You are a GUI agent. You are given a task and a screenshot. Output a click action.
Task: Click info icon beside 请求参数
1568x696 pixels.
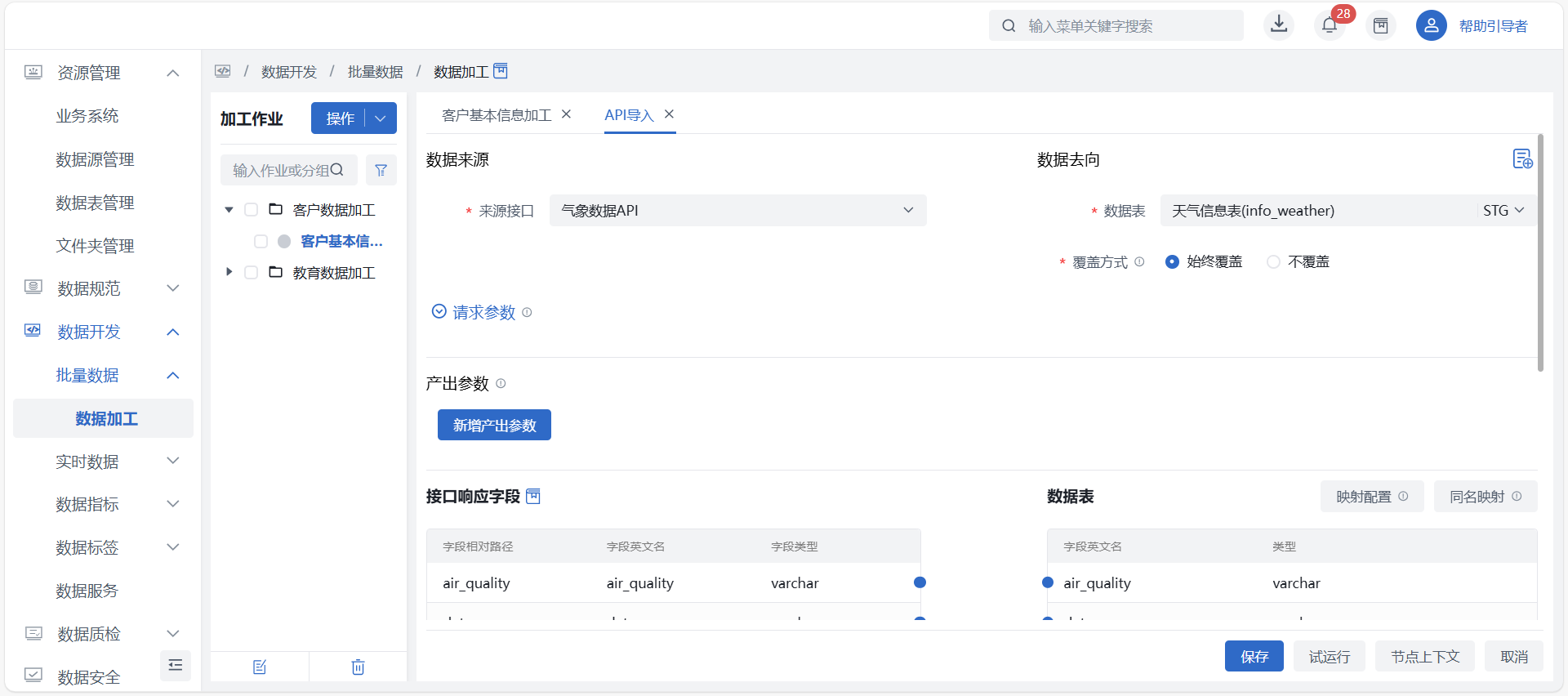point(527,312)
